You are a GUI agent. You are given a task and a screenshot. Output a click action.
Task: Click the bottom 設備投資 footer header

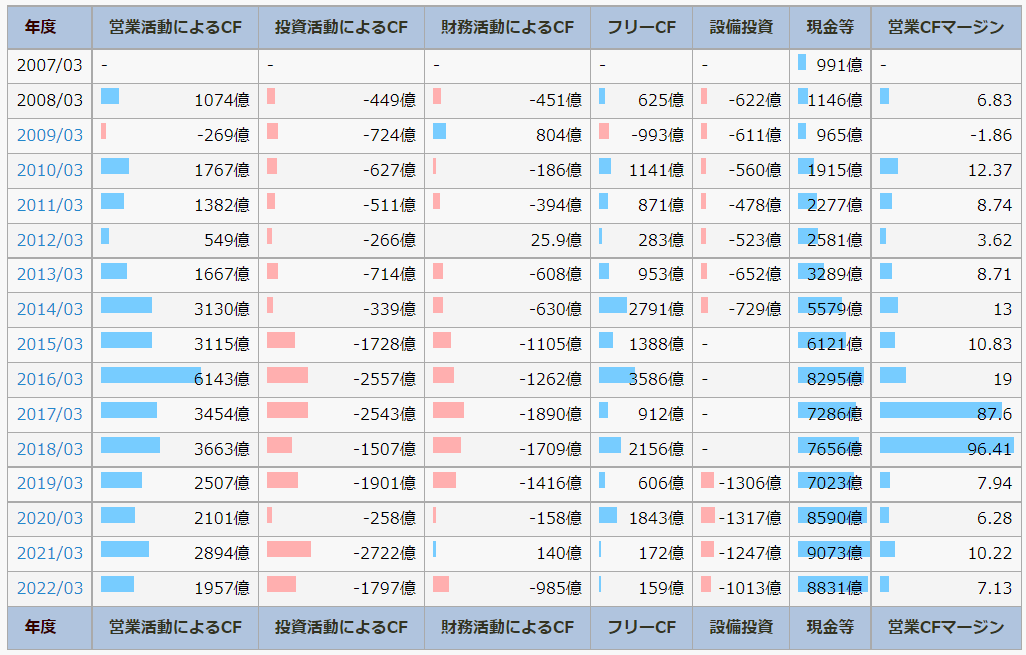coord(741,627)
